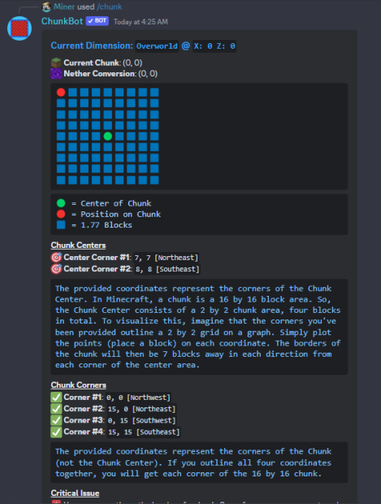
Task: Click the red position dot in chunk grid
Action: [61, 92]
